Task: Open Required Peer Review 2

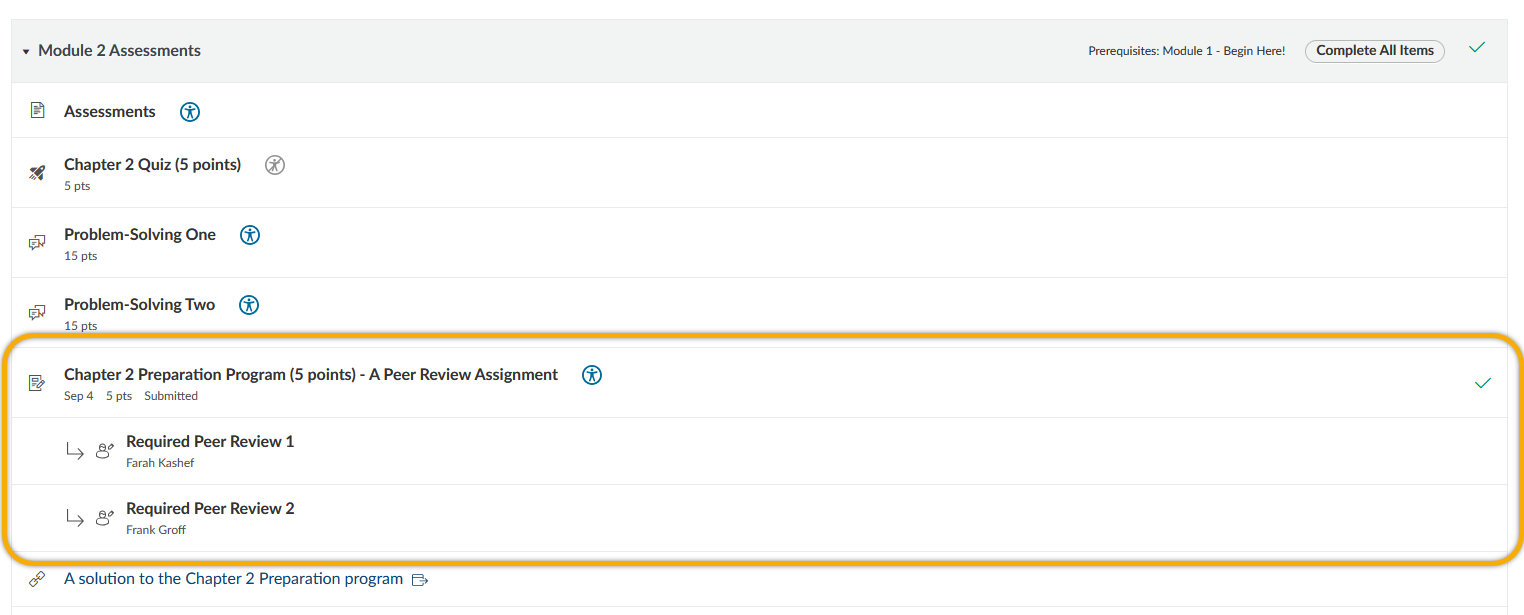Action: [x=210, y=509]
